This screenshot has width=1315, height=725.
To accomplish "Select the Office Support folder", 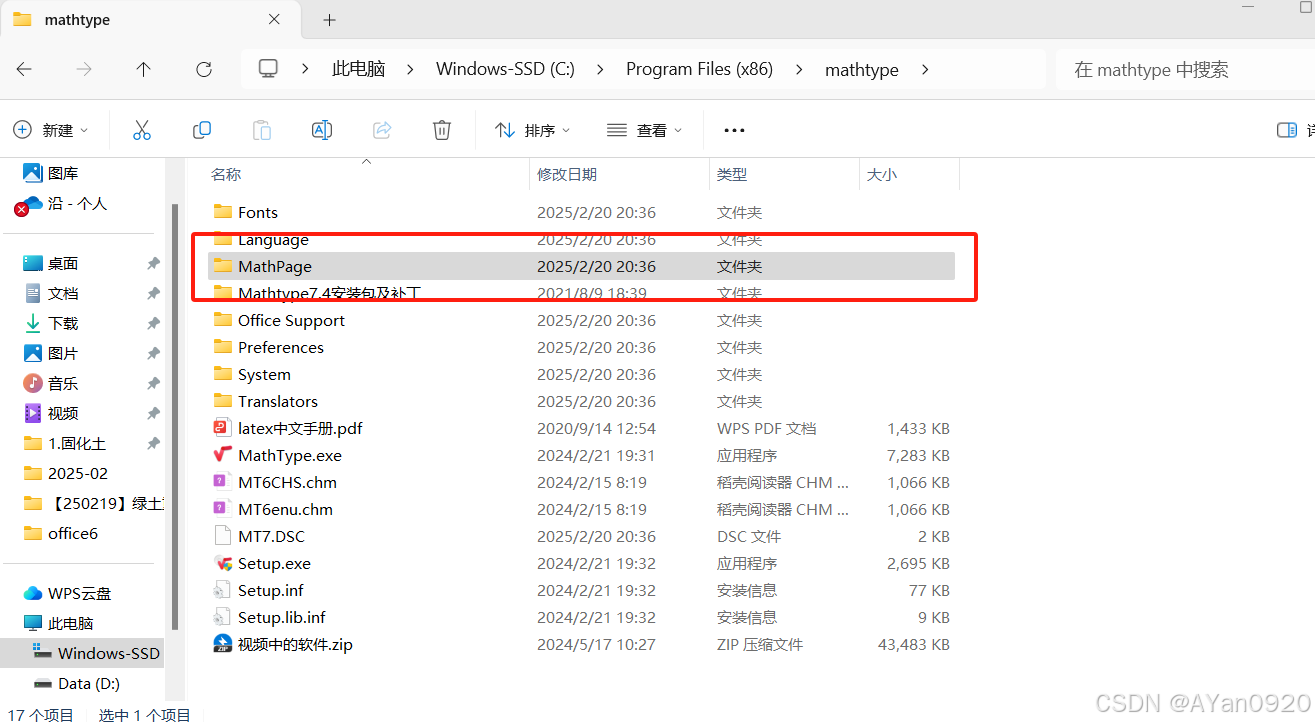I will point(291,320).
